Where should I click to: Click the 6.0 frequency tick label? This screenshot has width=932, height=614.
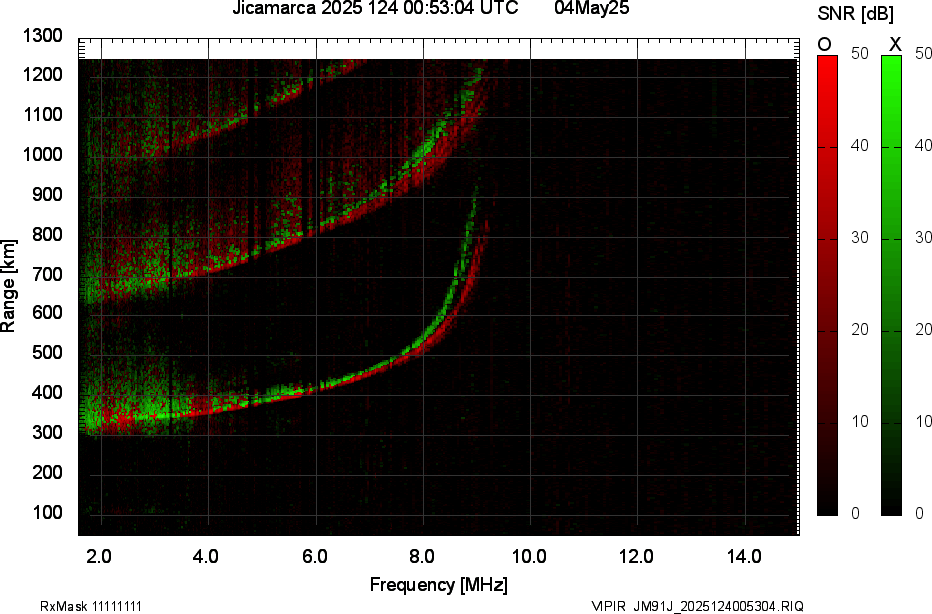coord(314,556)
